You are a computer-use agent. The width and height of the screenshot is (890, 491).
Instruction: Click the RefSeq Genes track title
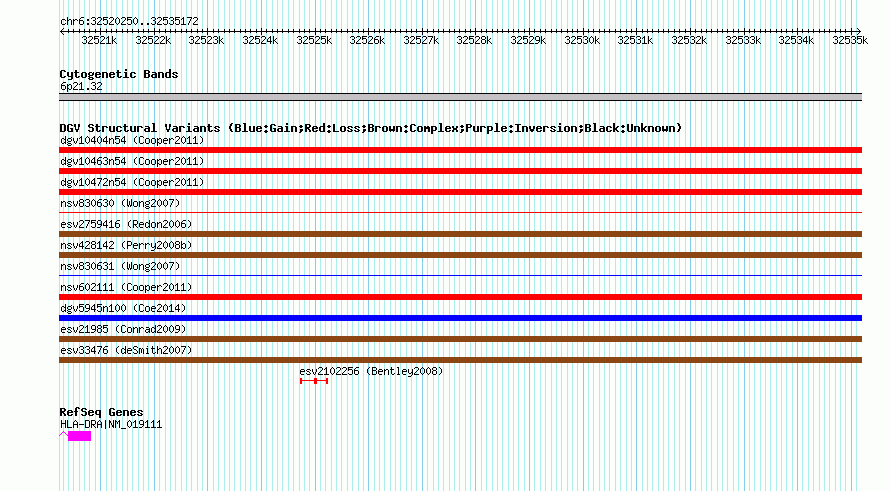pos(101,412)
